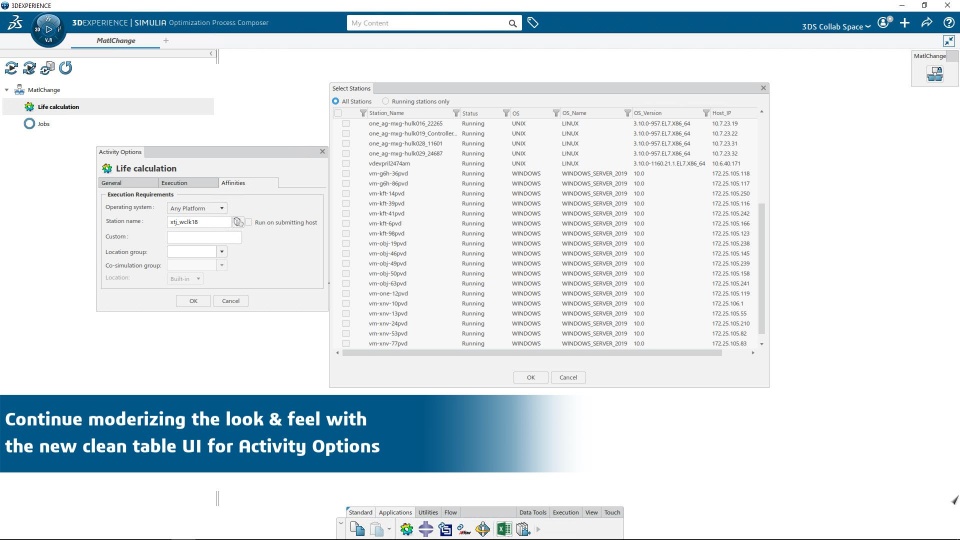The width and height of the screenshot is (960, 540).
Task: Check the box for station vm-xnv-77pvd
Action: [346, 343]
